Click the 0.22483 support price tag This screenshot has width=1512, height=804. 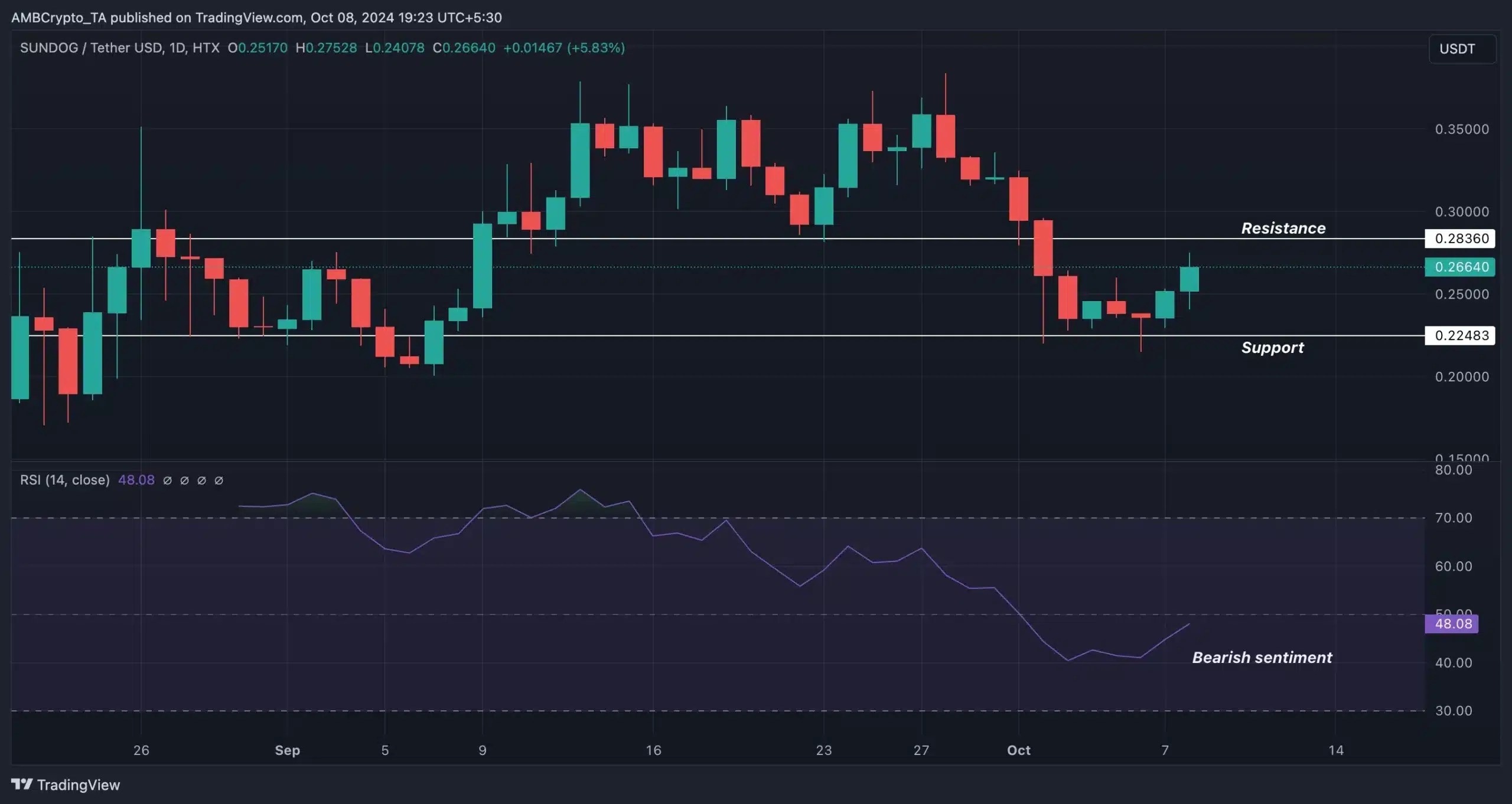point(1460,335)
